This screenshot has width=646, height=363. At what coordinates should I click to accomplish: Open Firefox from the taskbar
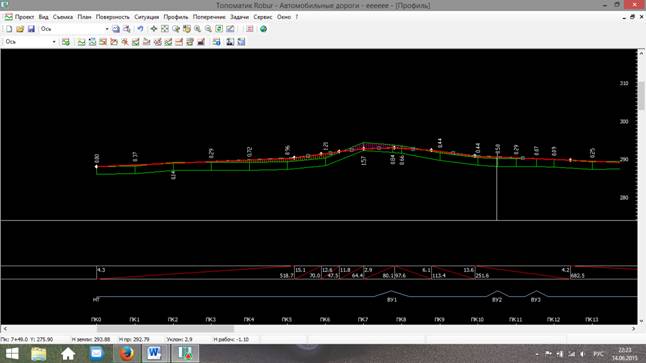126,354
